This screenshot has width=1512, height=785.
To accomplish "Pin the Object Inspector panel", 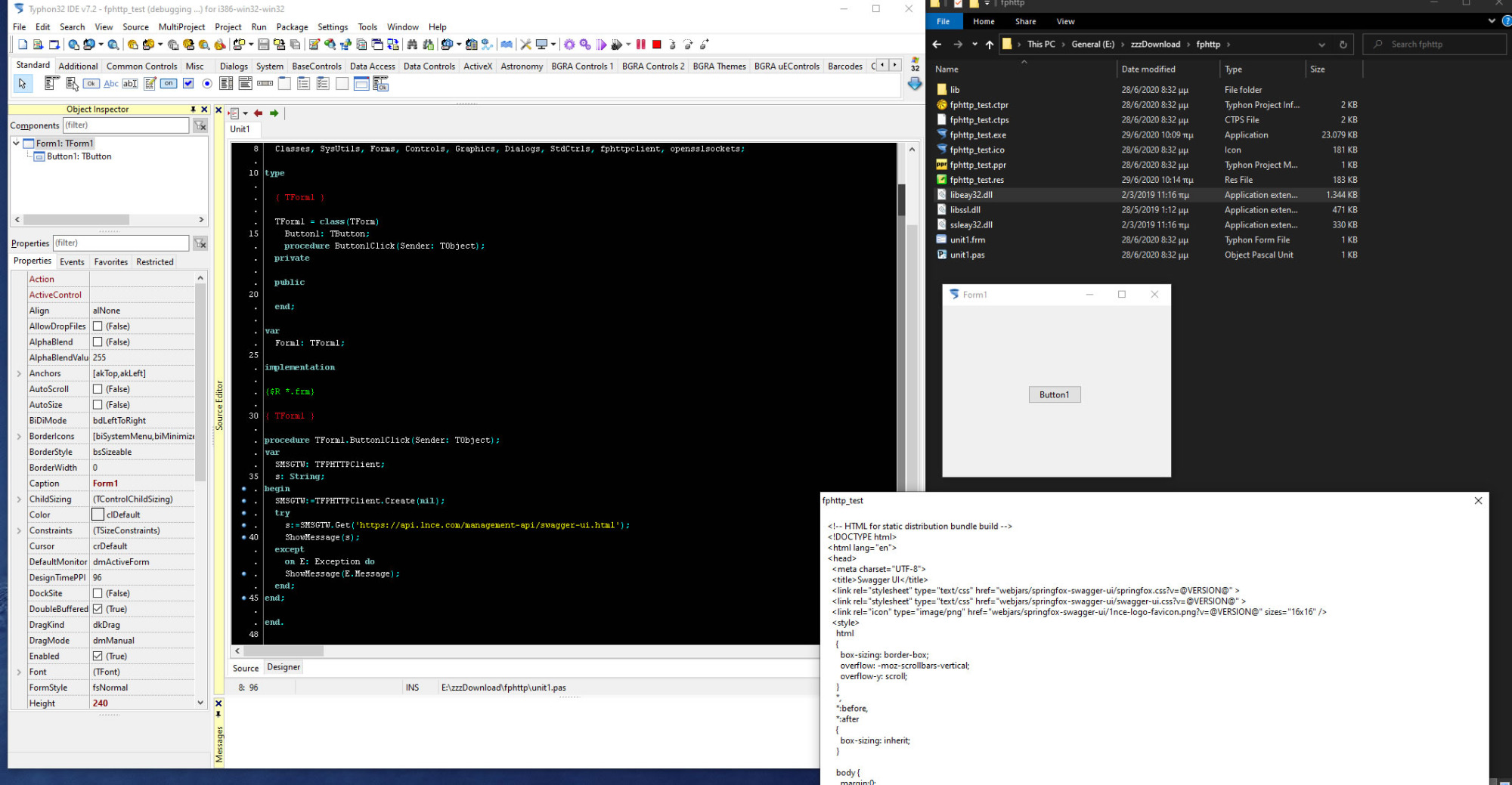I will [x=193, y=110].
